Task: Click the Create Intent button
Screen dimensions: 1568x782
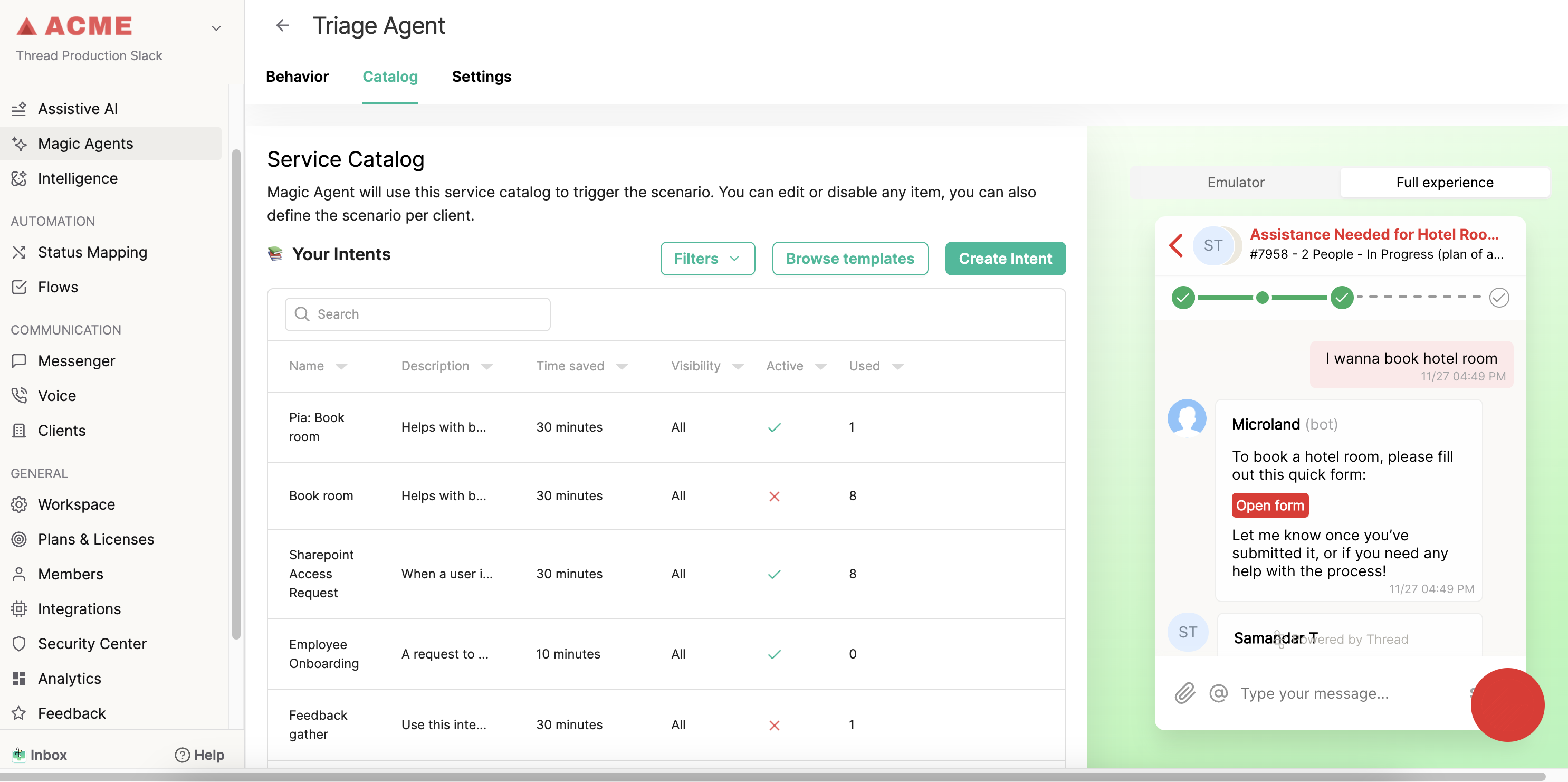Action: tap(1005, 259)
